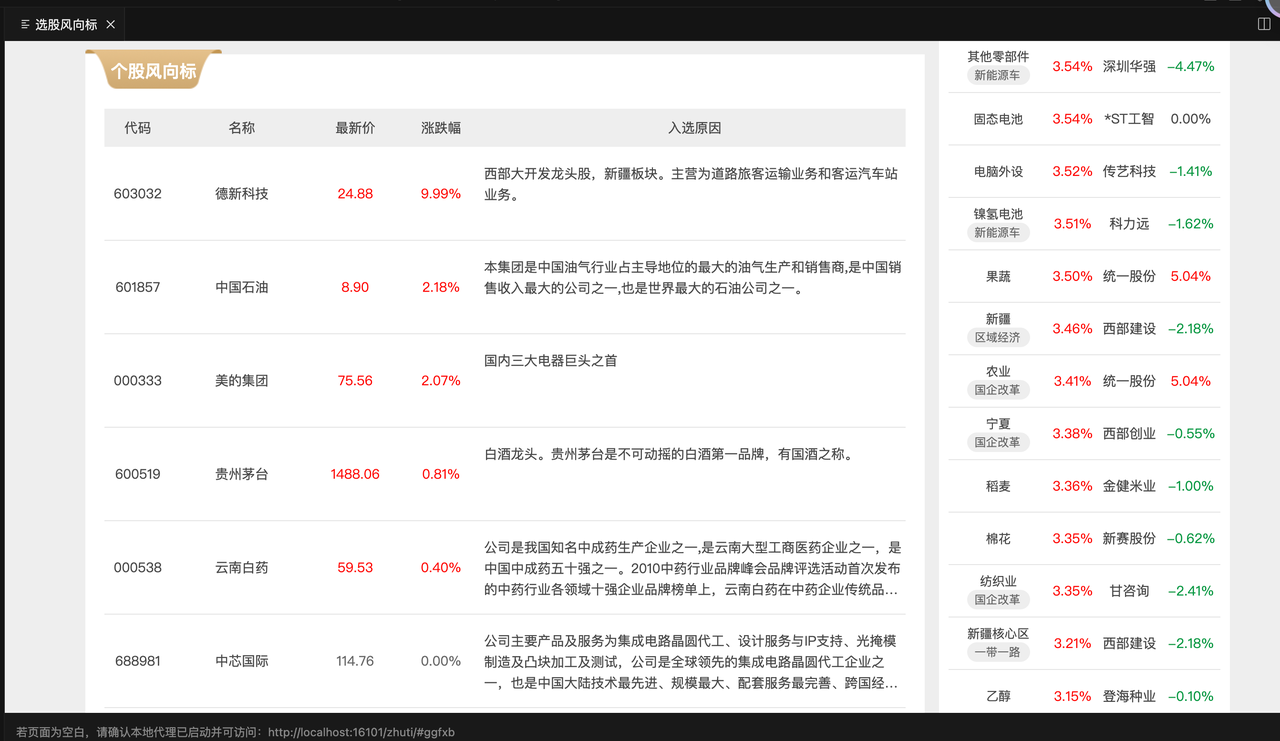Click the 最新价 column header
This screenshot has width=1280, height=741.
355,128
